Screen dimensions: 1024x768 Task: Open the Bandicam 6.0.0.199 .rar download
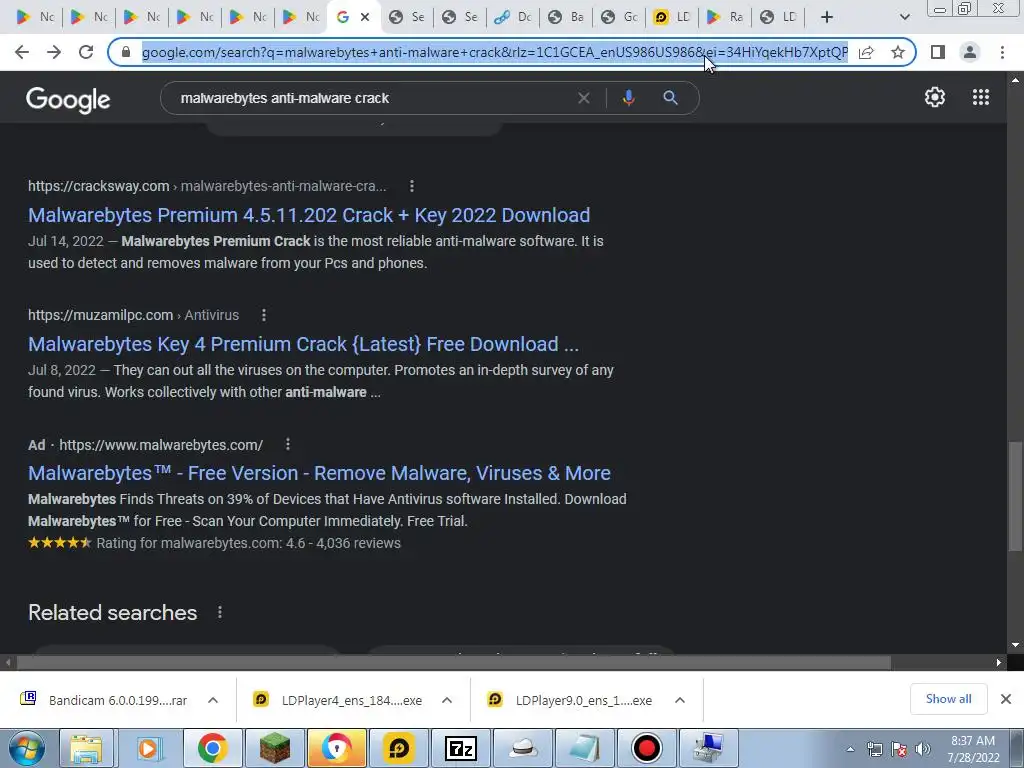tap(118, 700)
